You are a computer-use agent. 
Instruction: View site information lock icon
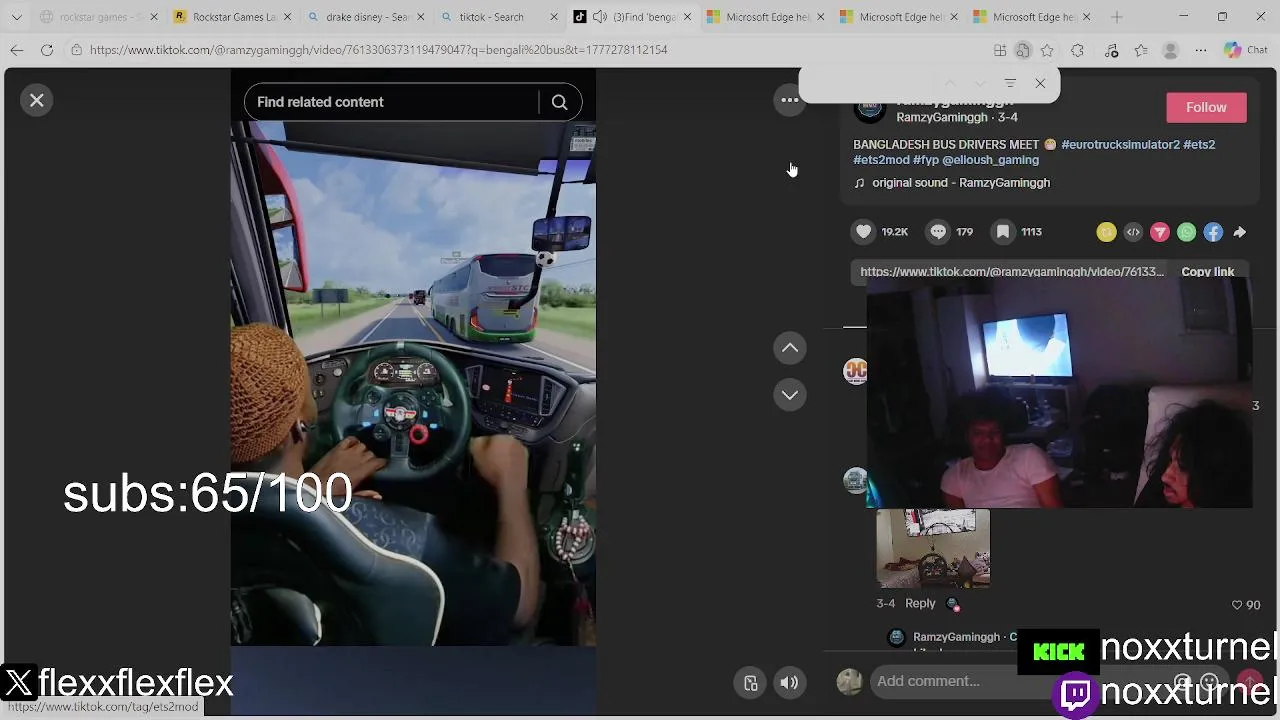point(76,50)
